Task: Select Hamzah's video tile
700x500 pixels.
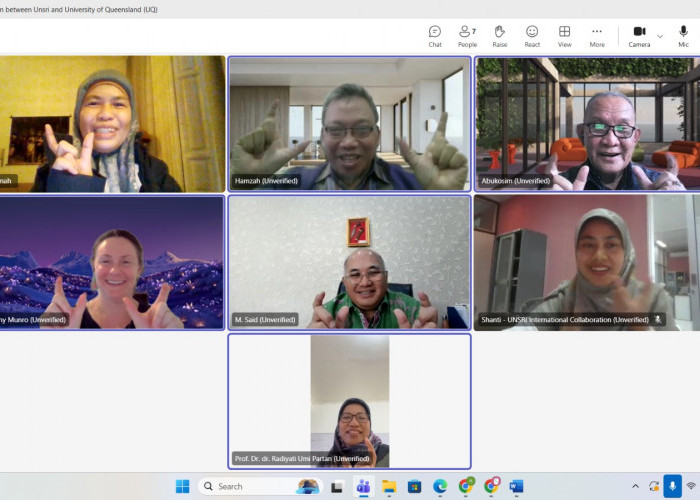Action: click(x=349, y=122)
